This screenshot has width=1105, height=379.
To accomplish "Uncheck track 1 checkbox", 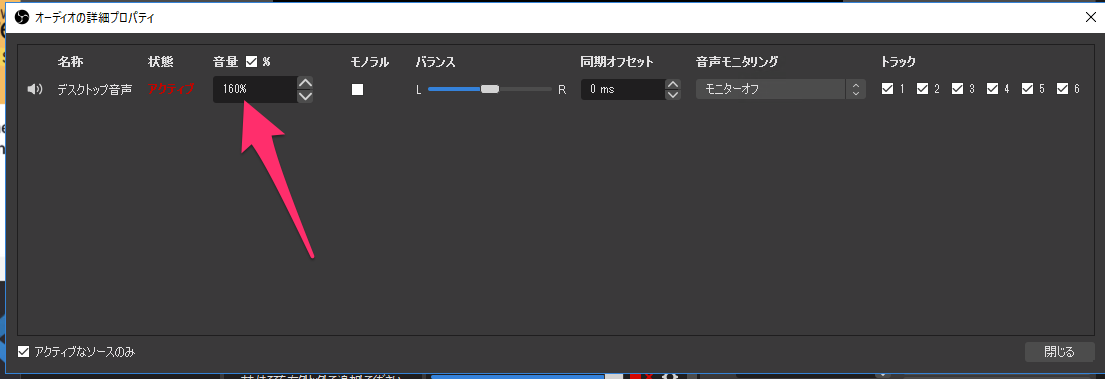I will (x=887, y=89).
